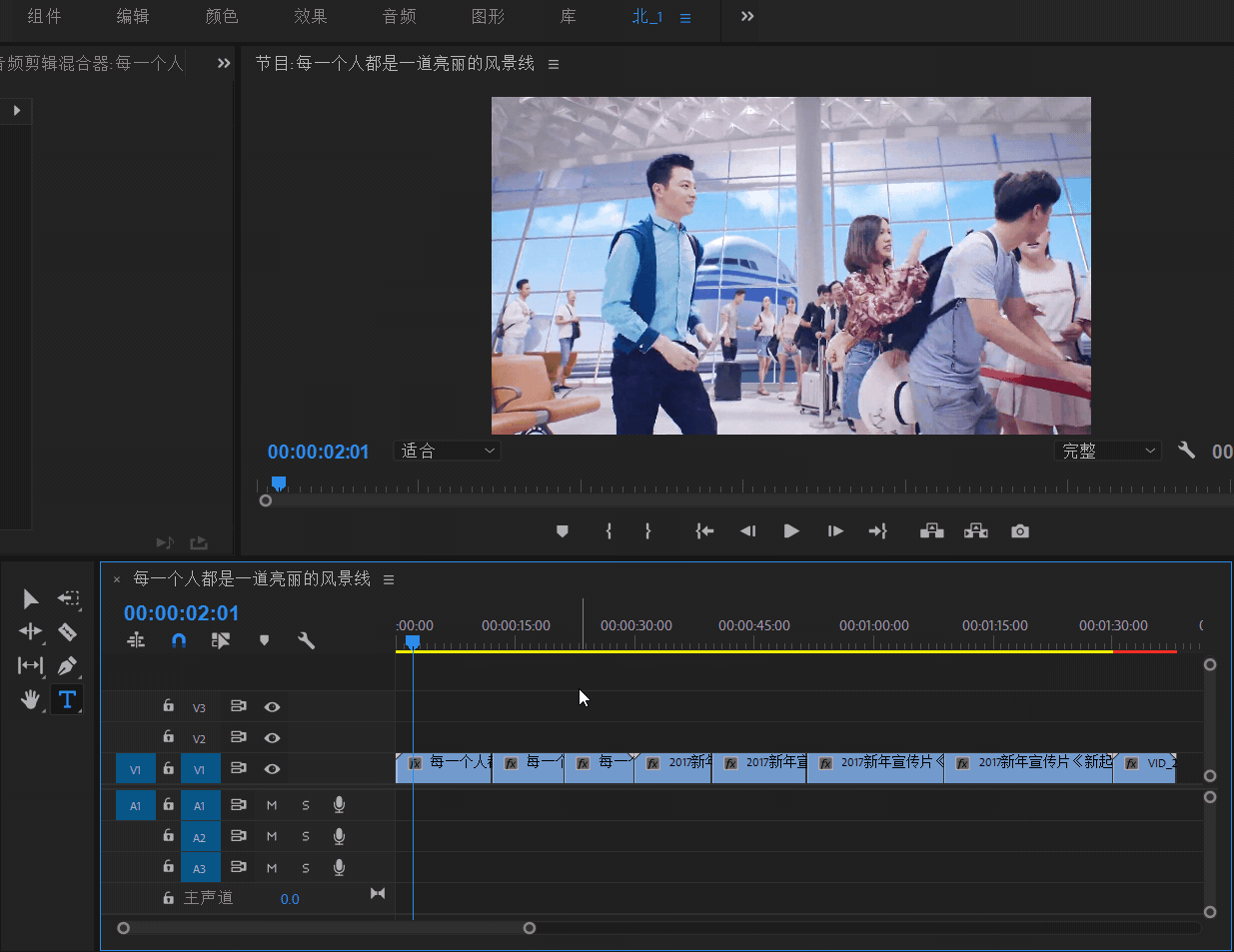Mute audio track A1
1234x952 pixels.
(x=272, y=805)
